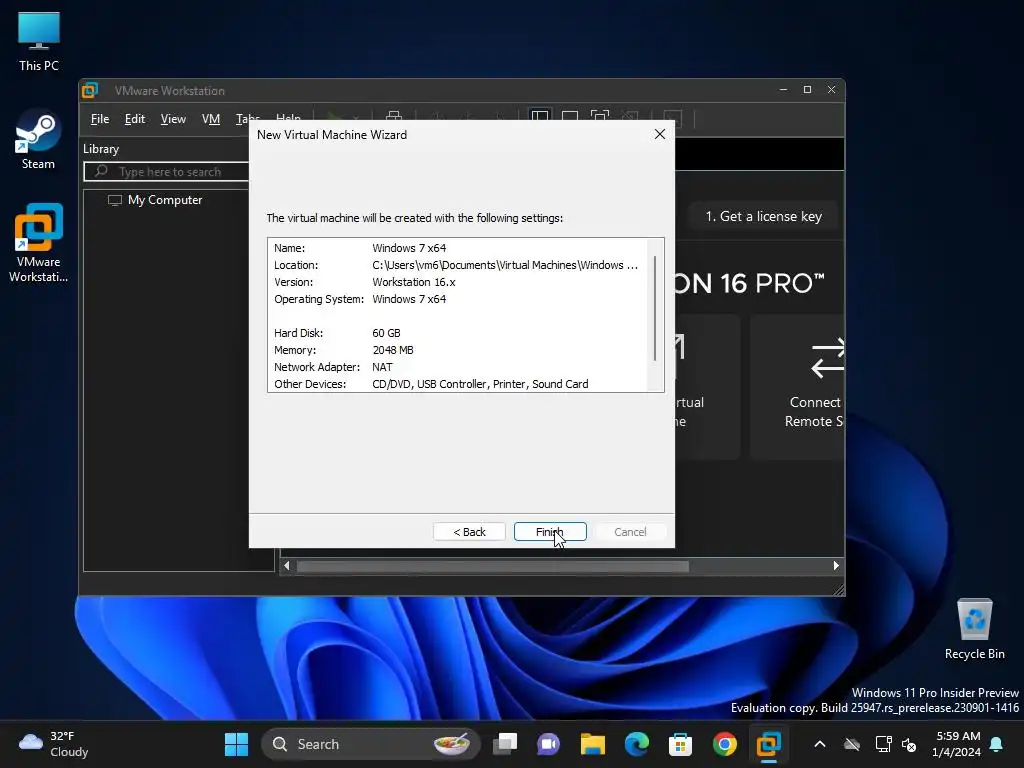
Task: Go back with the < Back button
Action: click(469, 532)
